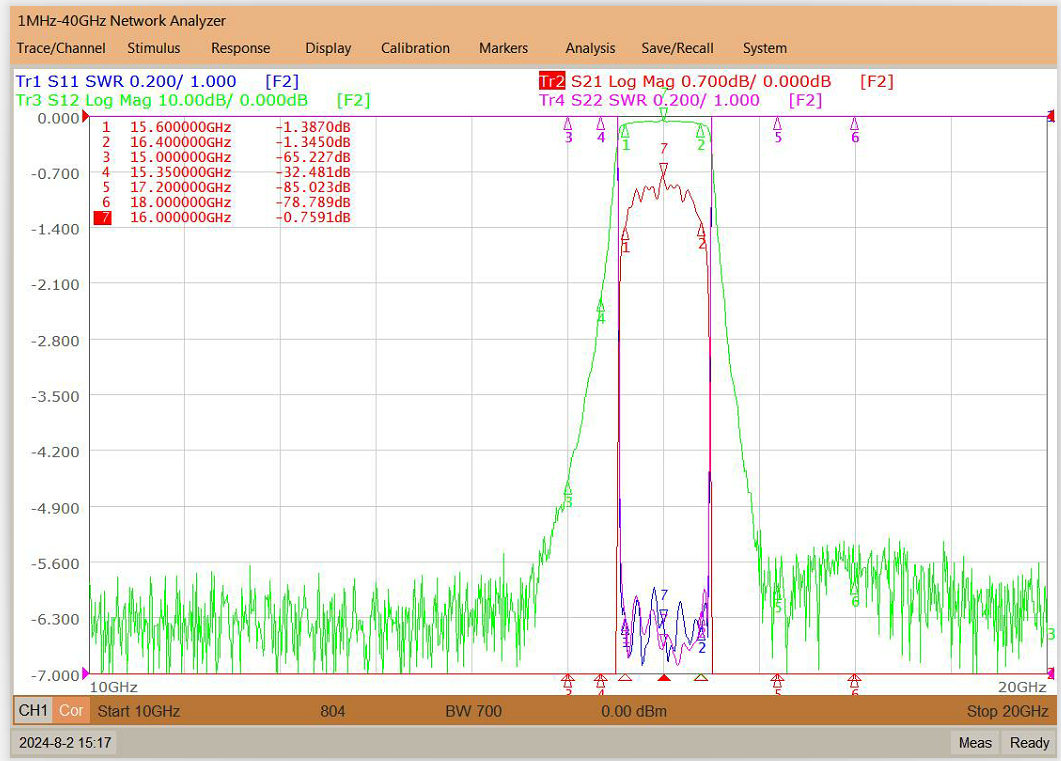Image resolution: width=1061 pixels, height=761 pixels.
Task: Select trace Tr3 S12 Log Mag label
Action: point(162,100)
